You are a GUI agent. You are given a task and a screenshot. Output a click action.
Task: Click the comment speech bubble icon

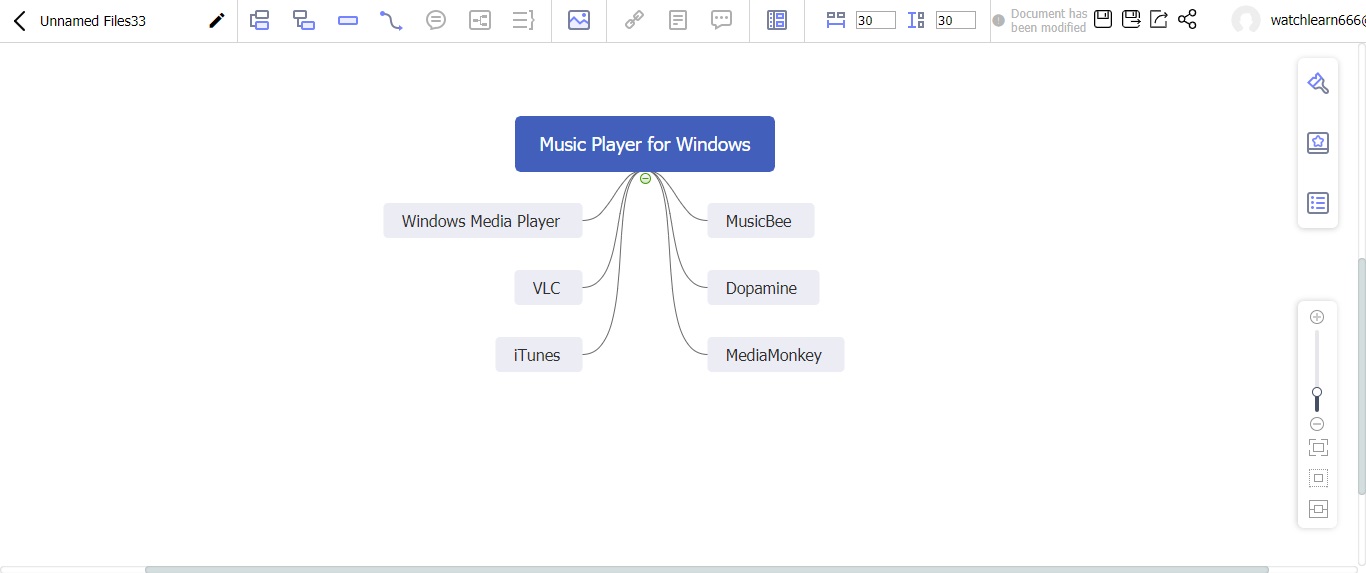tap(721, 20)
